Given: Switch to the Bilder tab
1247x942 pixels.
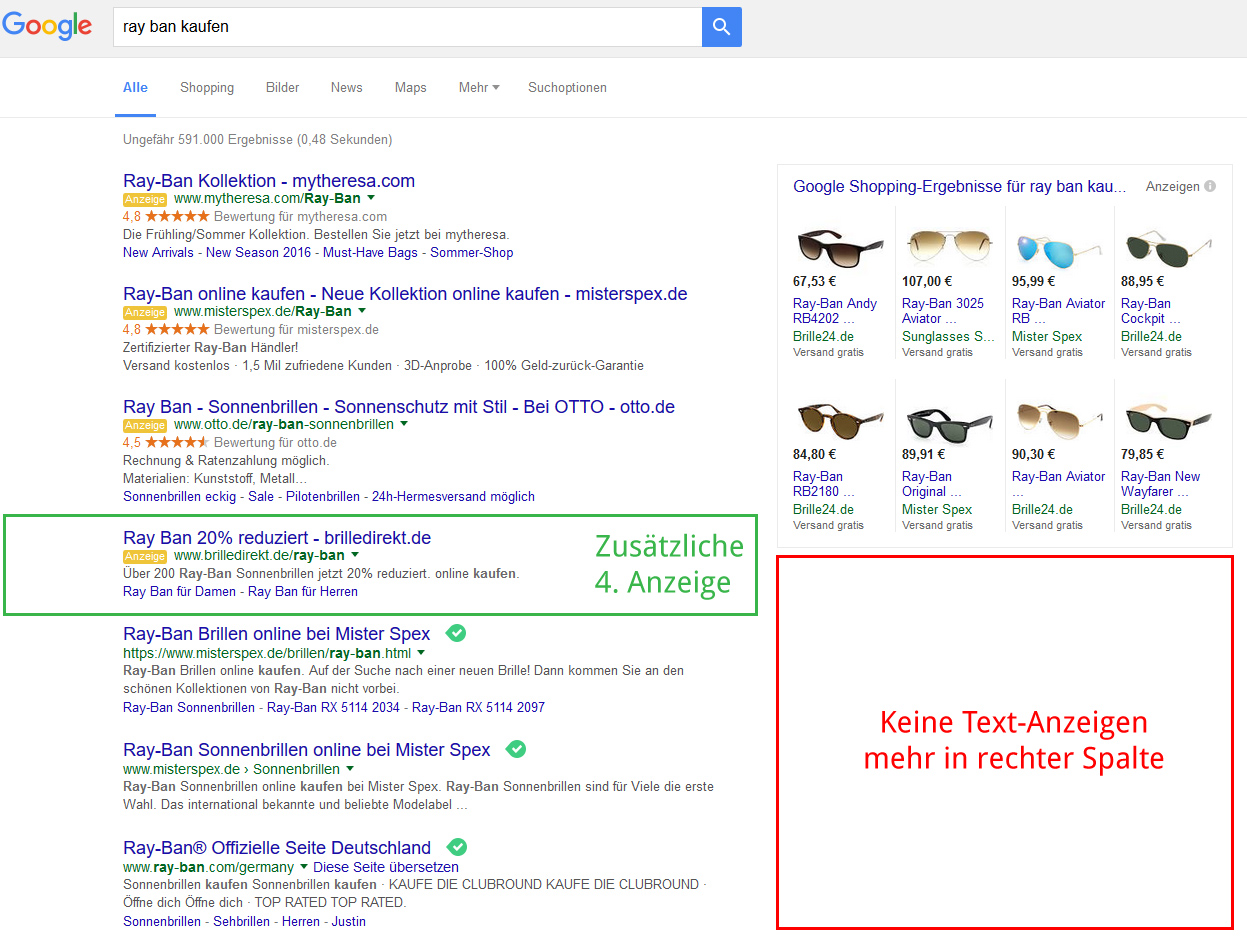Looking at the screenshot, I should coord(283,88).
